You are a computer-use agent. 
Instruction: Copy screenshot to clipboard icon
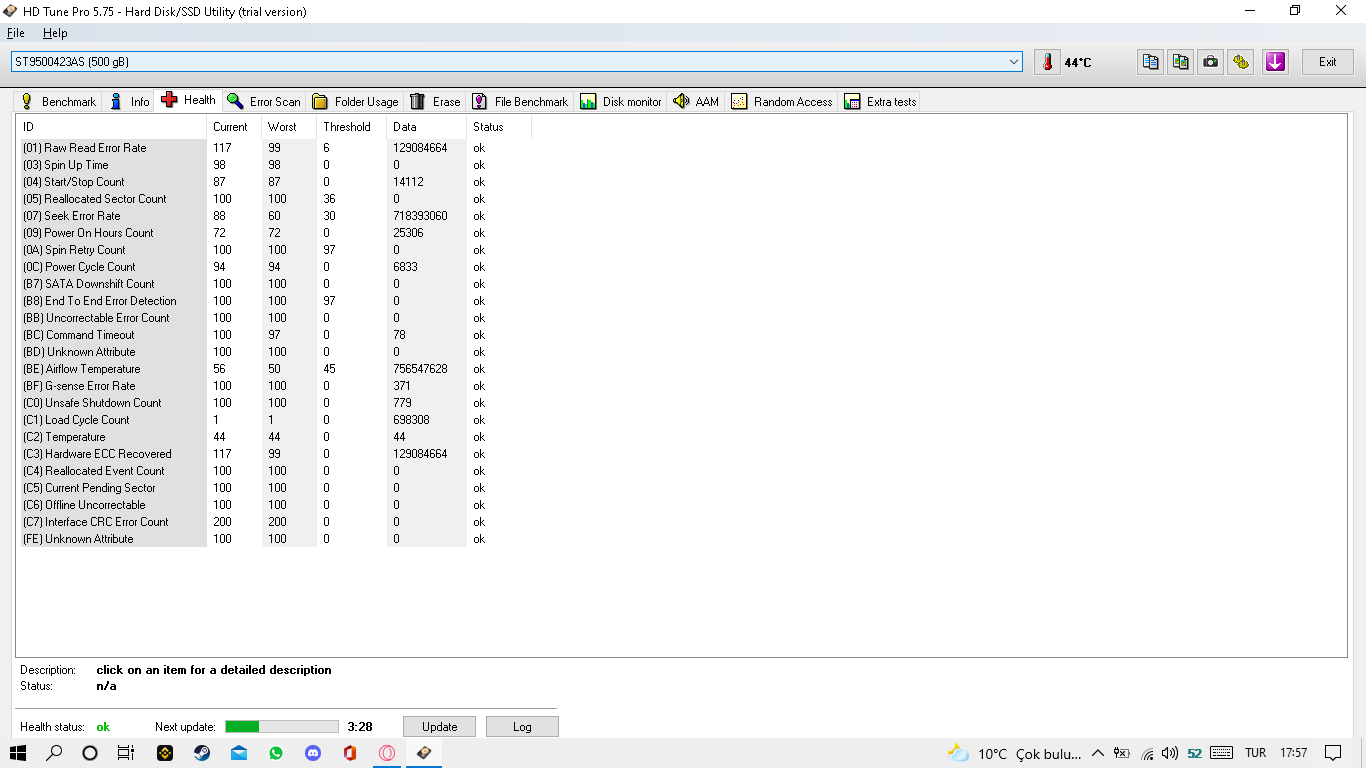[x=1181, y=62]
